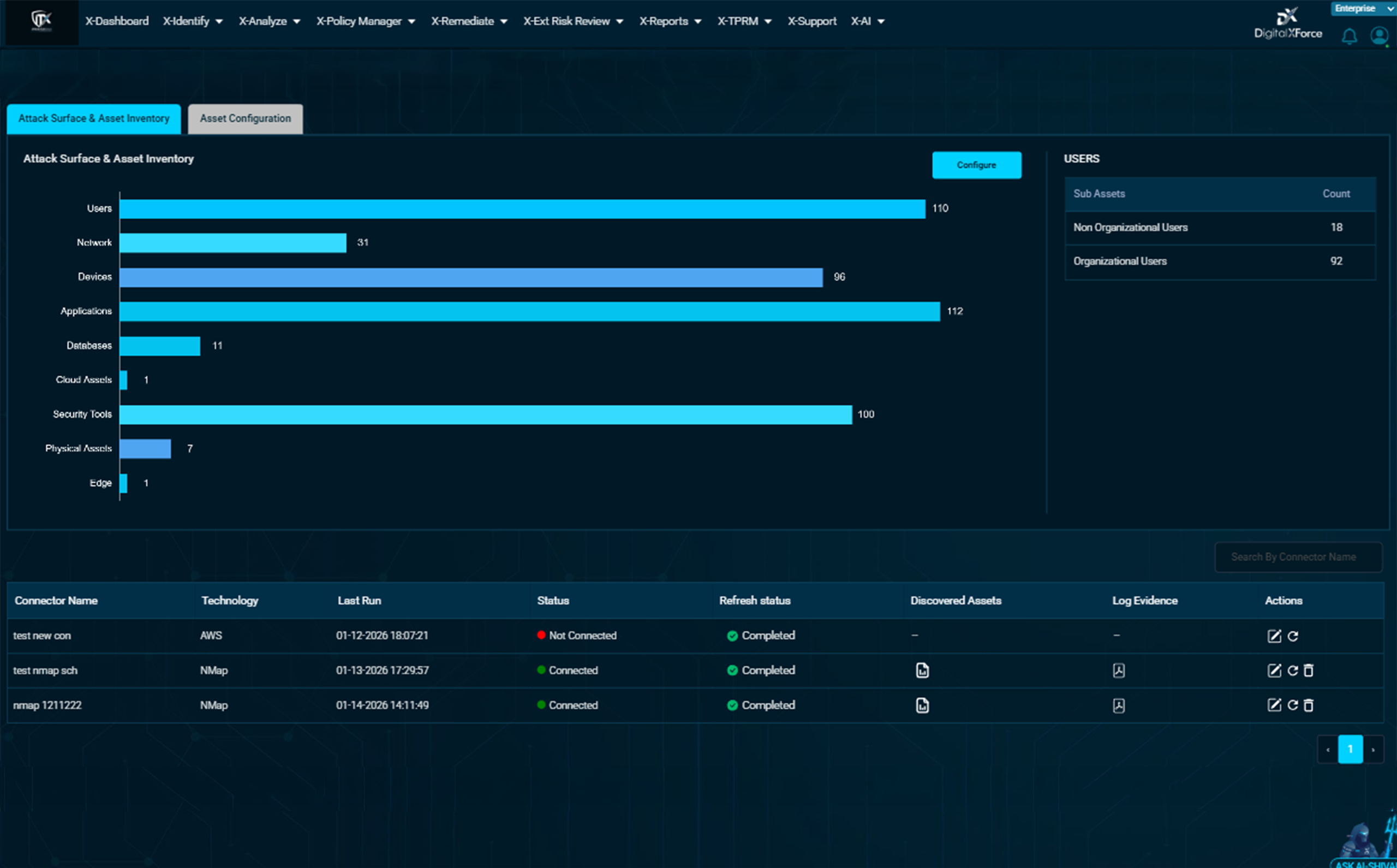1397x868 pixels.
Task: Open the X-Dashboard menu item
Action: tap(117, 21)
